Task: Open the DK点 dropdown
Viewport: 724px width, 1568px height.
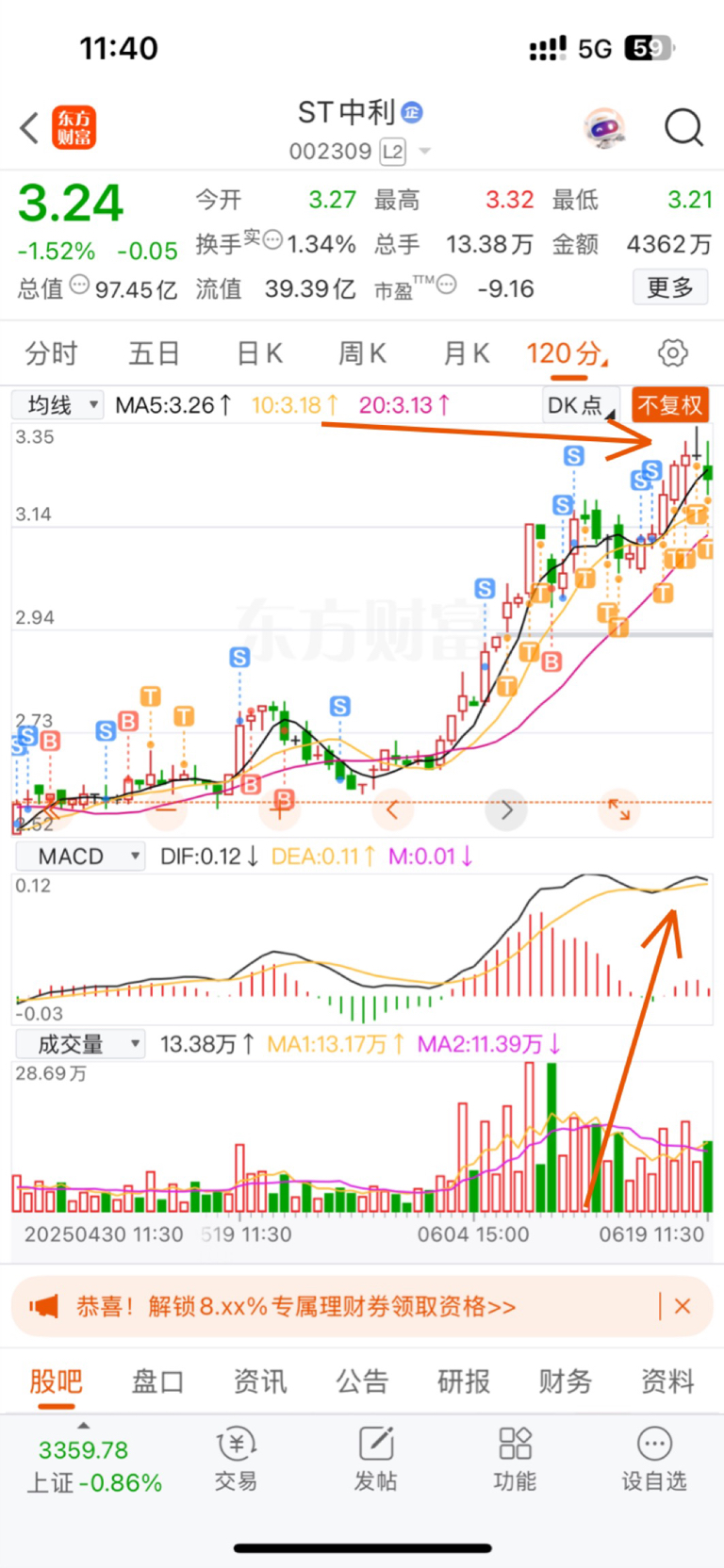Action: [x=581, y=405]
